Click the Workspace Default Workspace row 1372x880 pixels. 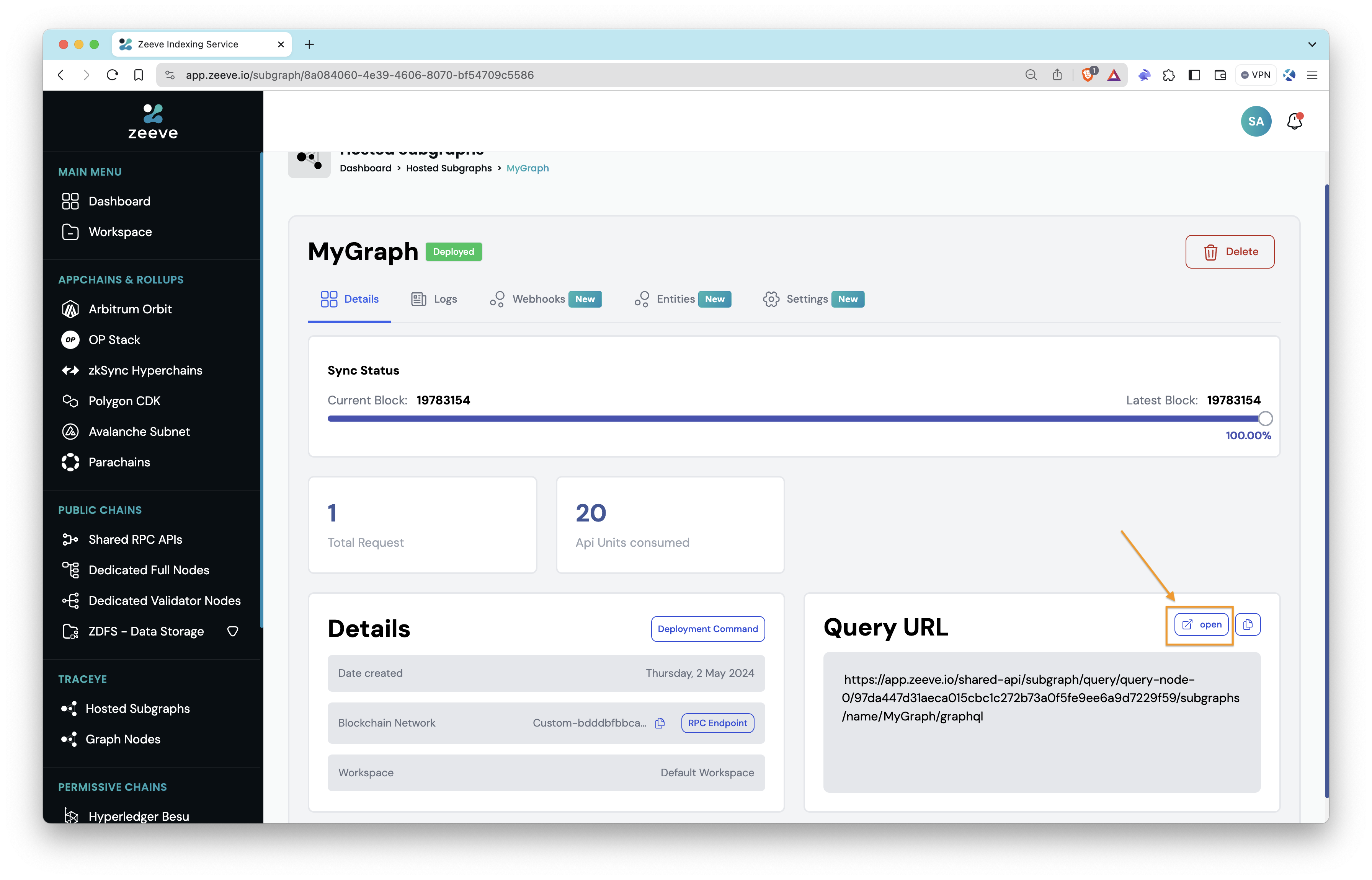pyautogui.click(x=546, y=772)
